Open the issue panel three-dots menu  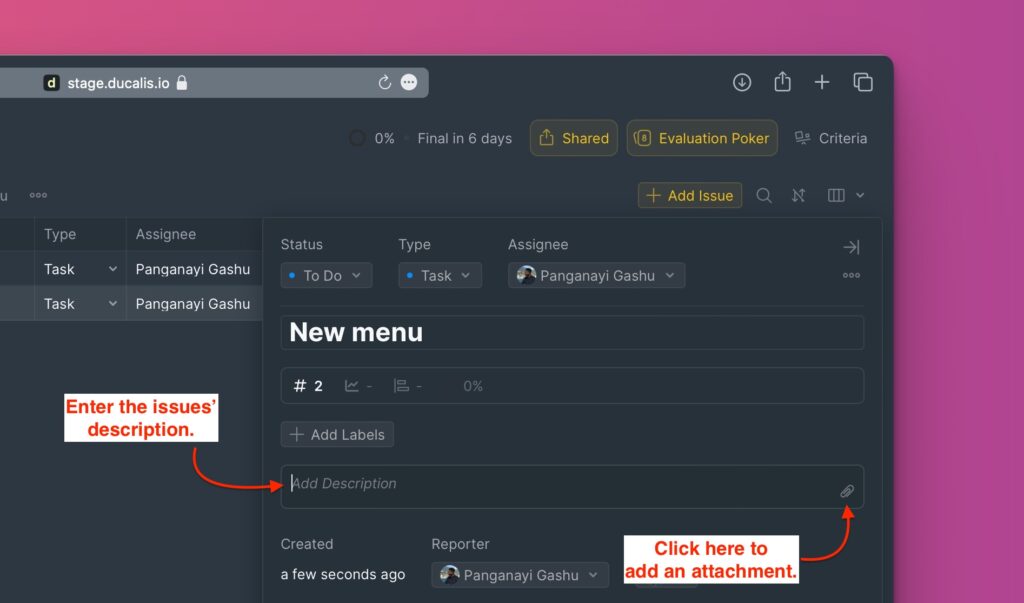(851, 275)
